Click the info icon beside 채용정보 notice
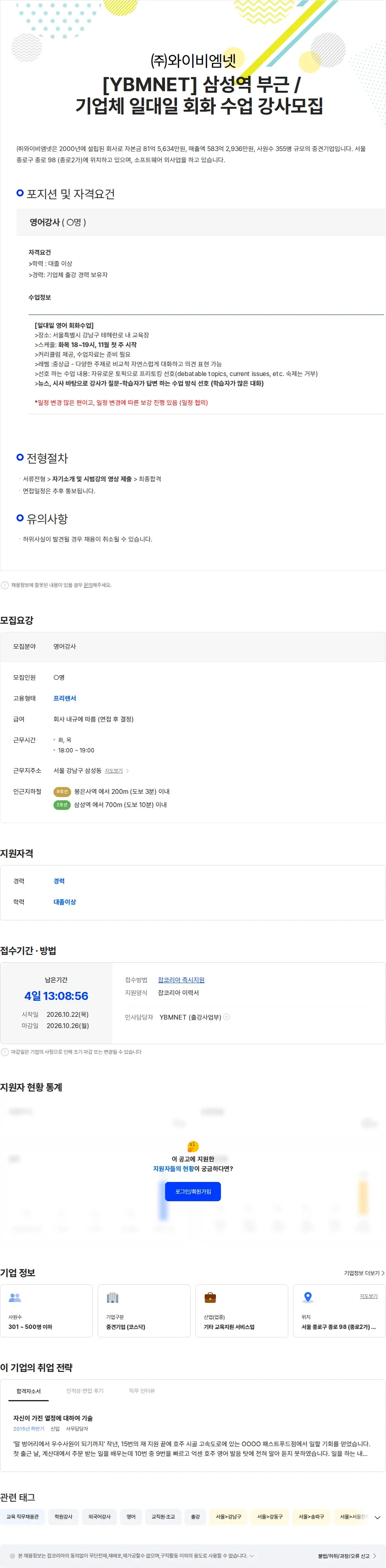Screen dimensions: 386x1568 [5, 585]
